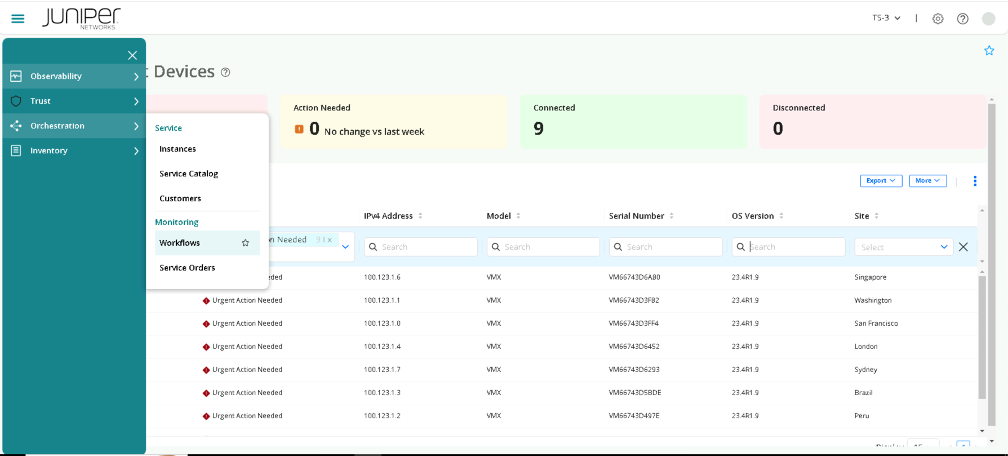Click the Juniper Networks logo
This screenshot has width=1008, height=456.
pyautogui.click(x=82, y=19)
